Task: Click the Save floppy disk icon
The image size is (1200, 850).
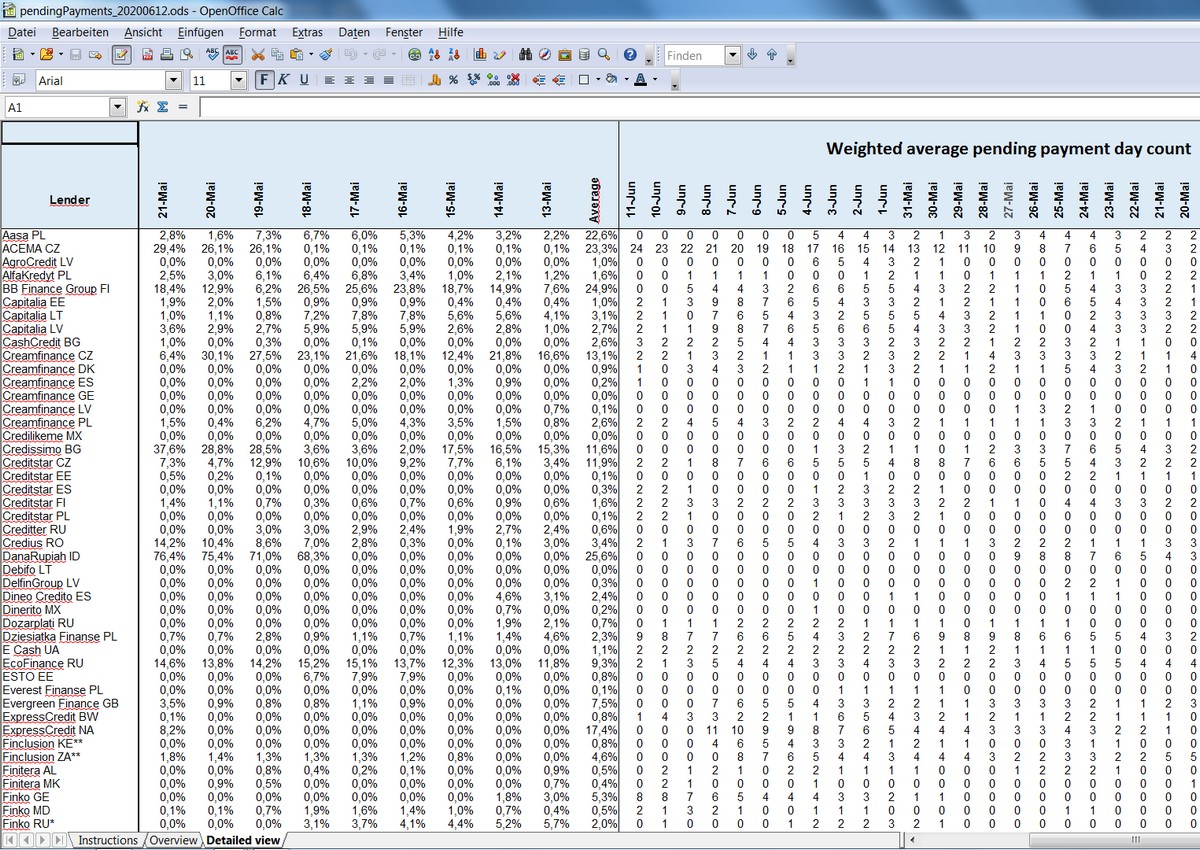Action: (x=75, y=55)
